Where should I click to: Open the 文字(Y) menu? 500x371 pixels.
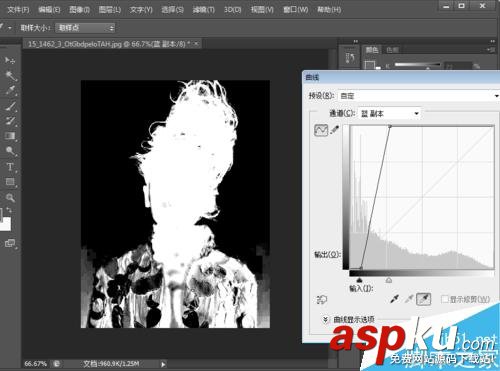click(x=141, y=10)
